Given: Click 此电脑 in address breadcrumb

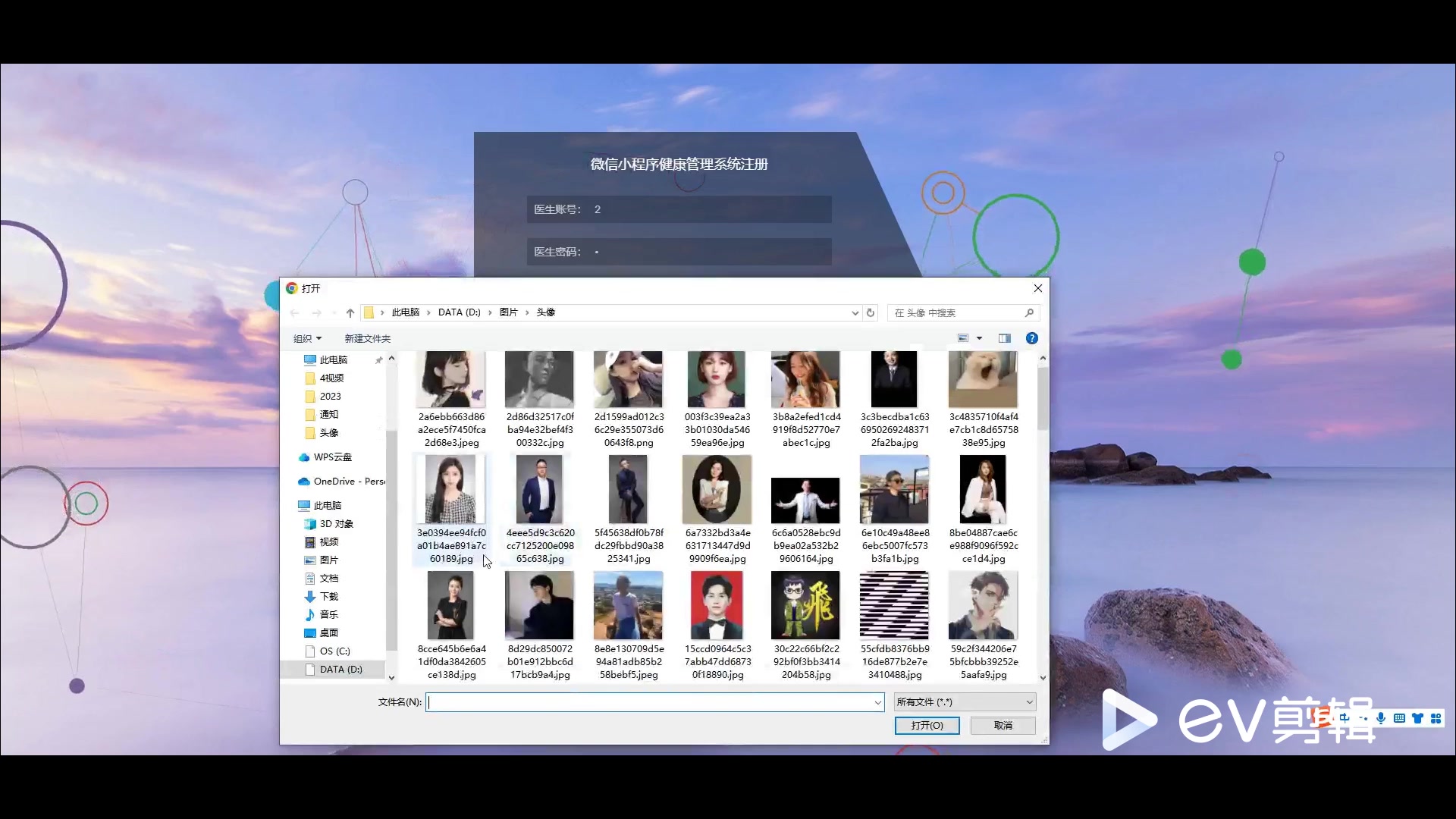Looking at the screenshot, I should click(406, 312).
